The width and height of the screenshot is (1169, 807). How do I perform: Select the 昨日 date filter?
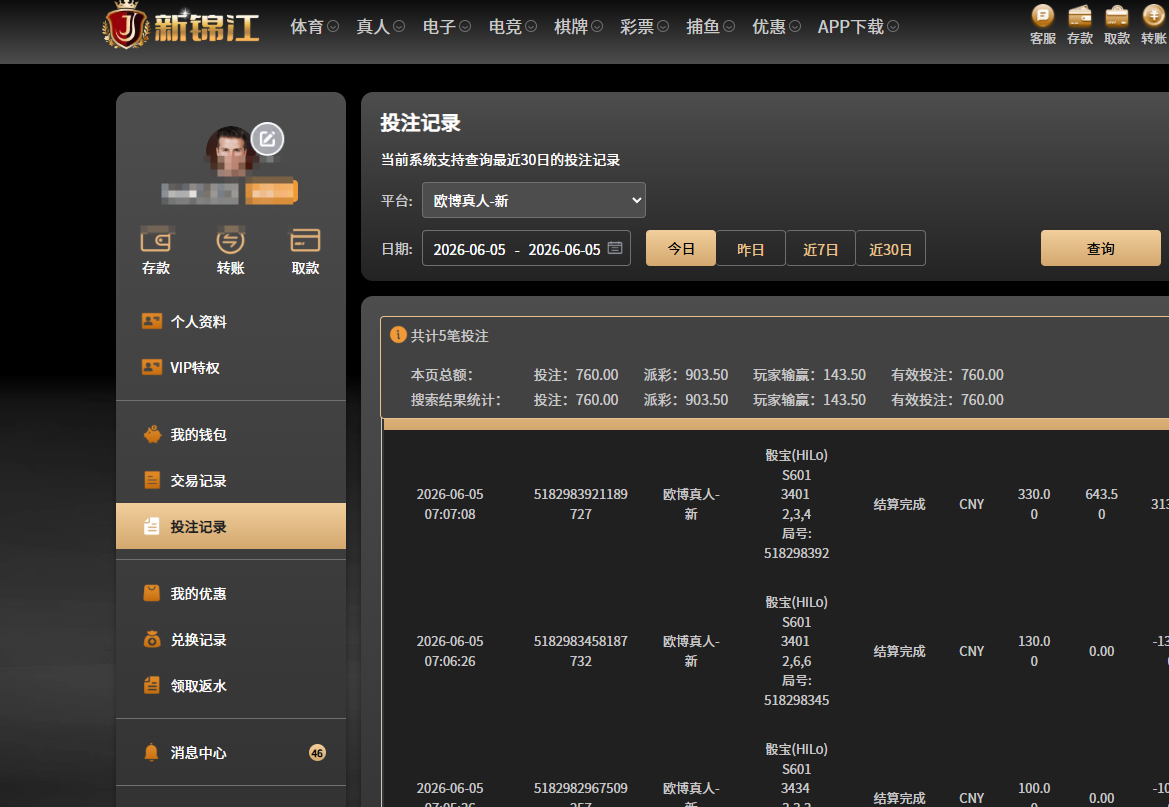(x=750, y=248)
